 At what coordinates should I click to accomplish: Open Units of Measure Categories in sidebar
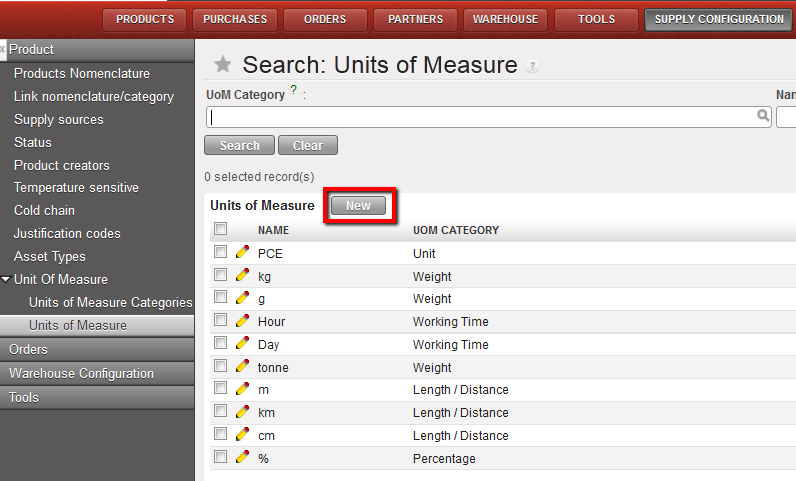110,302
